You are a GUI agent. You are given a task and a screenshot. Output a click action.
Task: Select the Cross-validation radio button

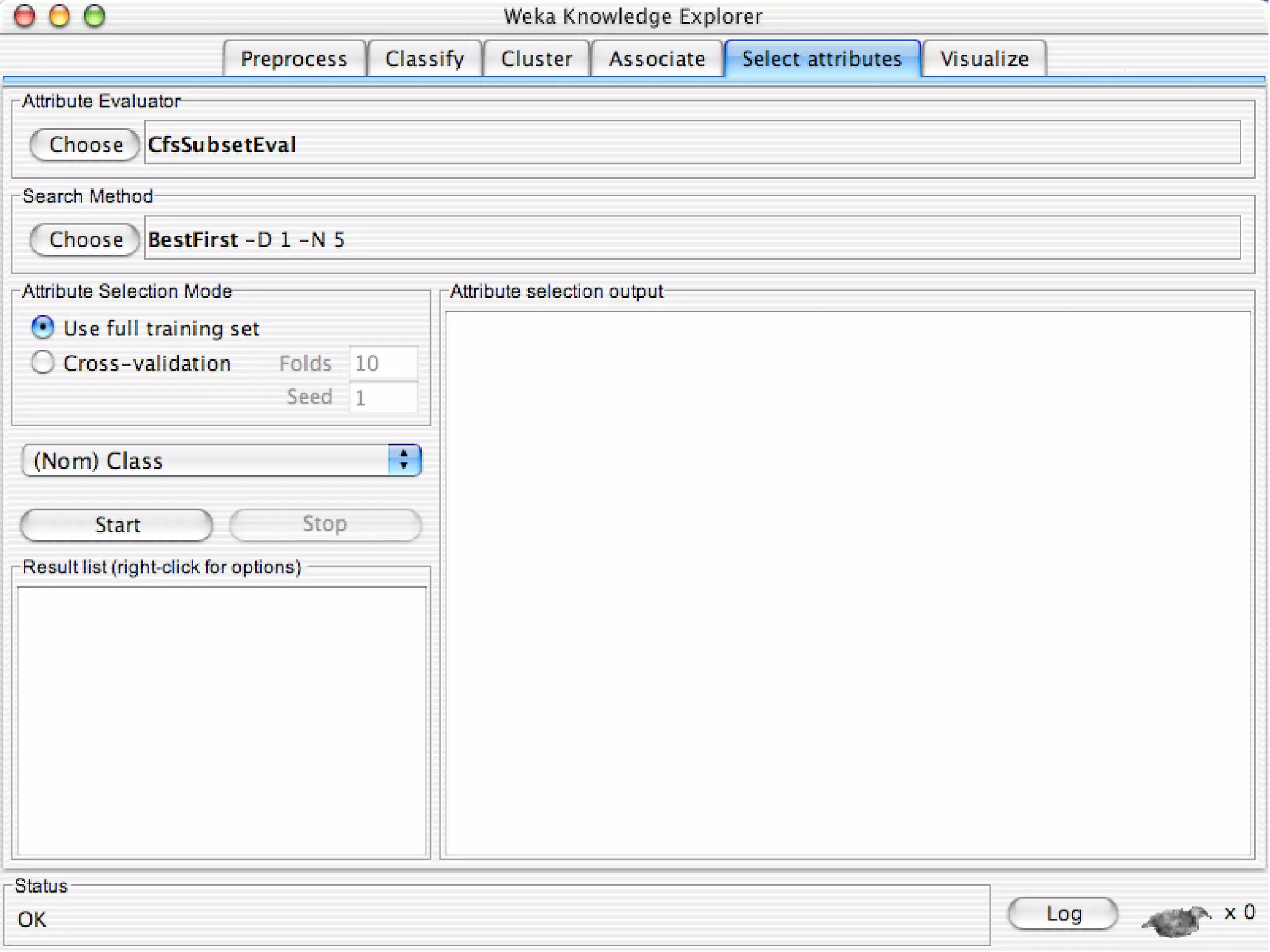pos(43,363)
